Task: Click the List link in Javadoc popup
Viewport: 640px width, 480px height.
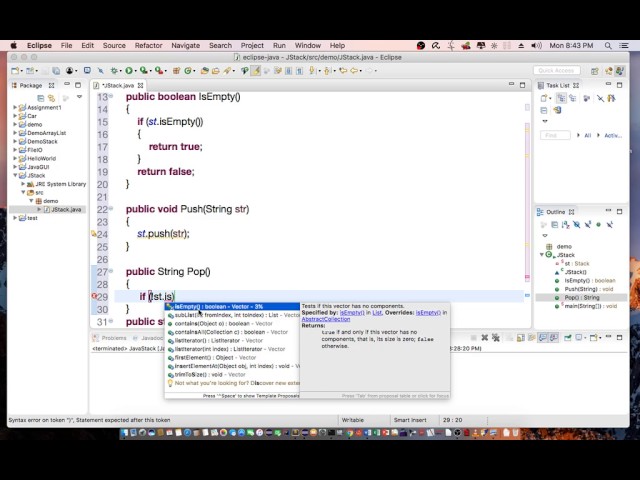Action: 377,313
